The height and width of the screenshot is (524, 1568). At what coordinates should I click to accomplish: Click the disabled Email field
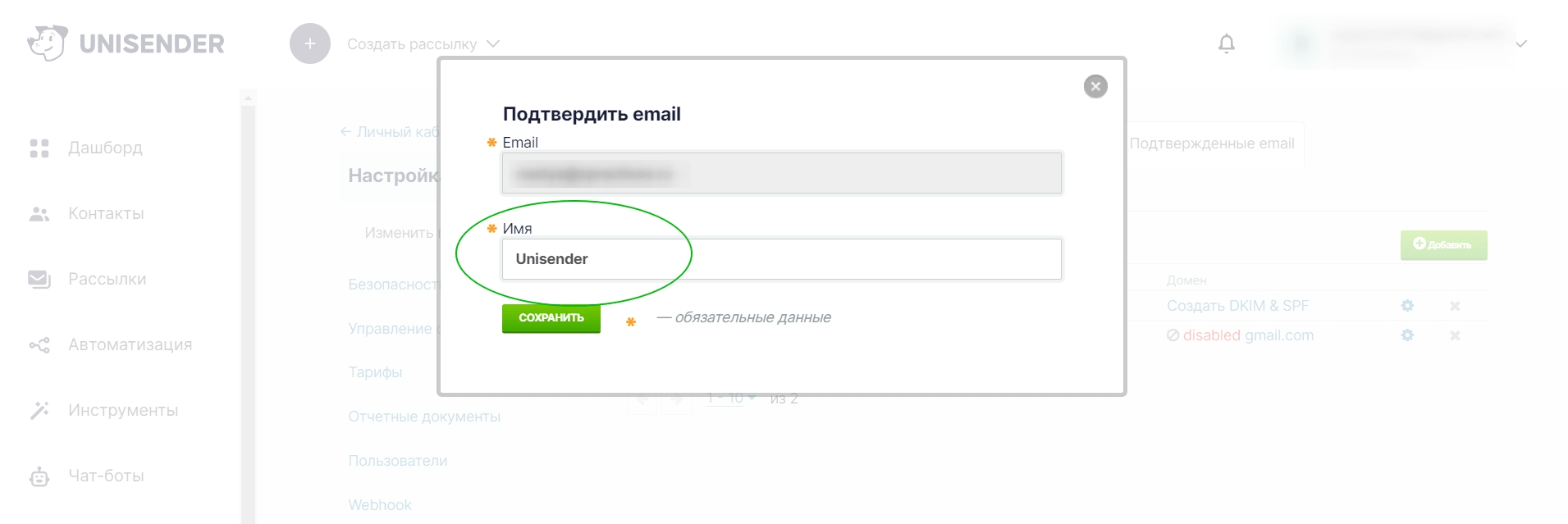(782, 173)
